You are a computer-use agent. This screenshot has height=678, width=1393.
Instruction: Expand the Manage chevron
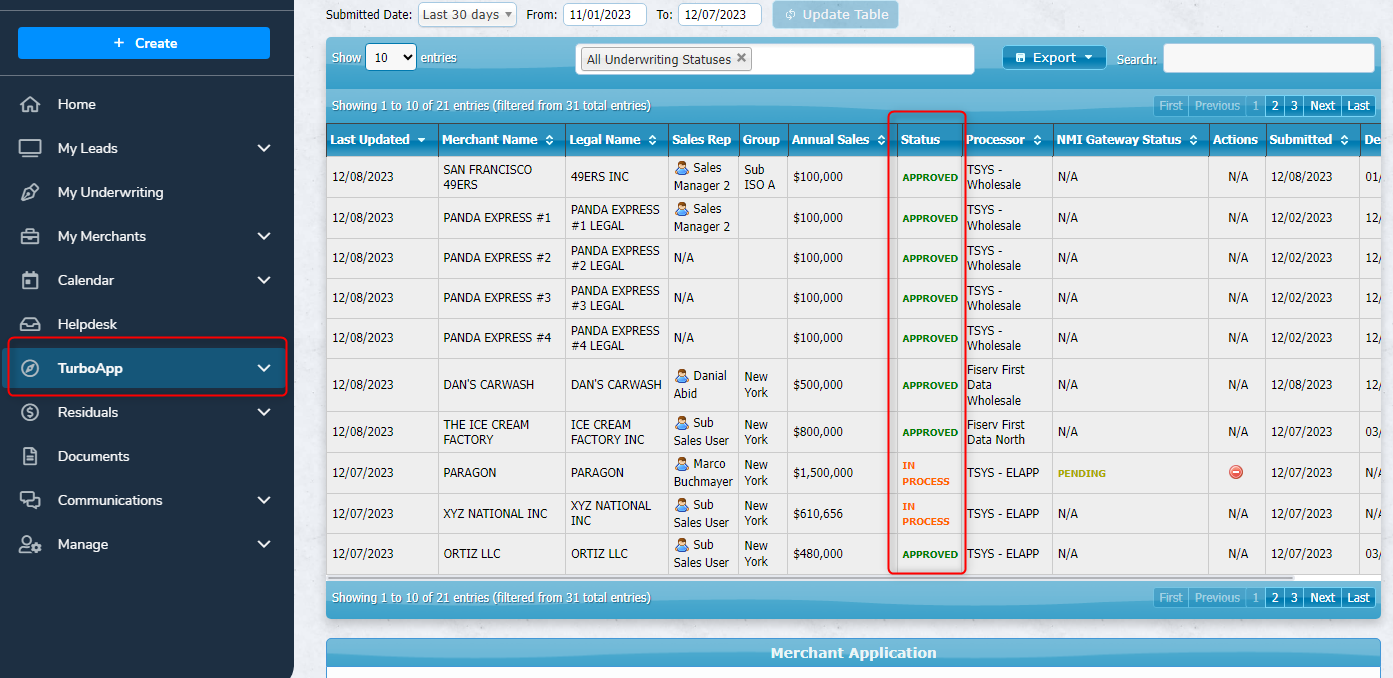pos(264,544)
